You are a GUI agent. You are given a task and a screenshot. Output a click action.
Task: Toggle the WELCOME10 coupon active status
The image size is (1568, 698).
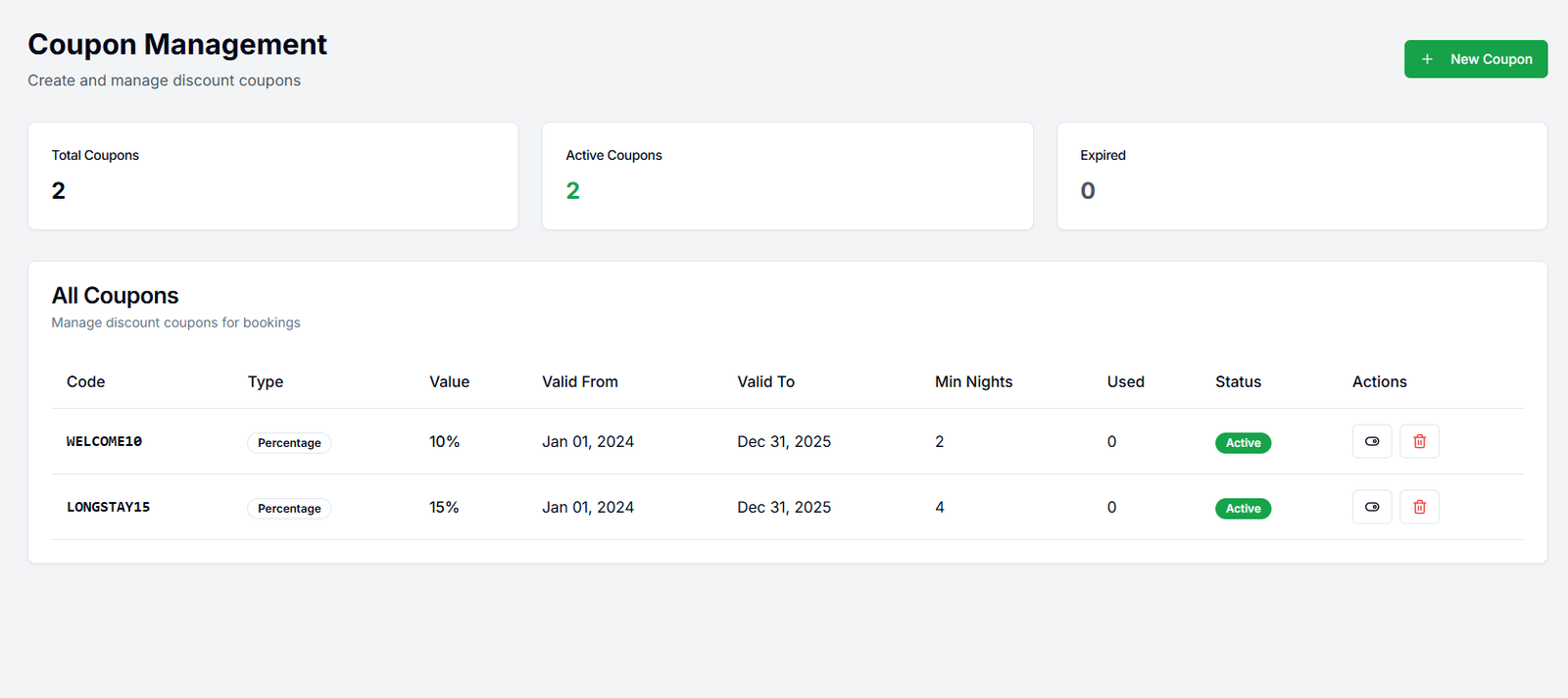click(x=1372, y=441)
